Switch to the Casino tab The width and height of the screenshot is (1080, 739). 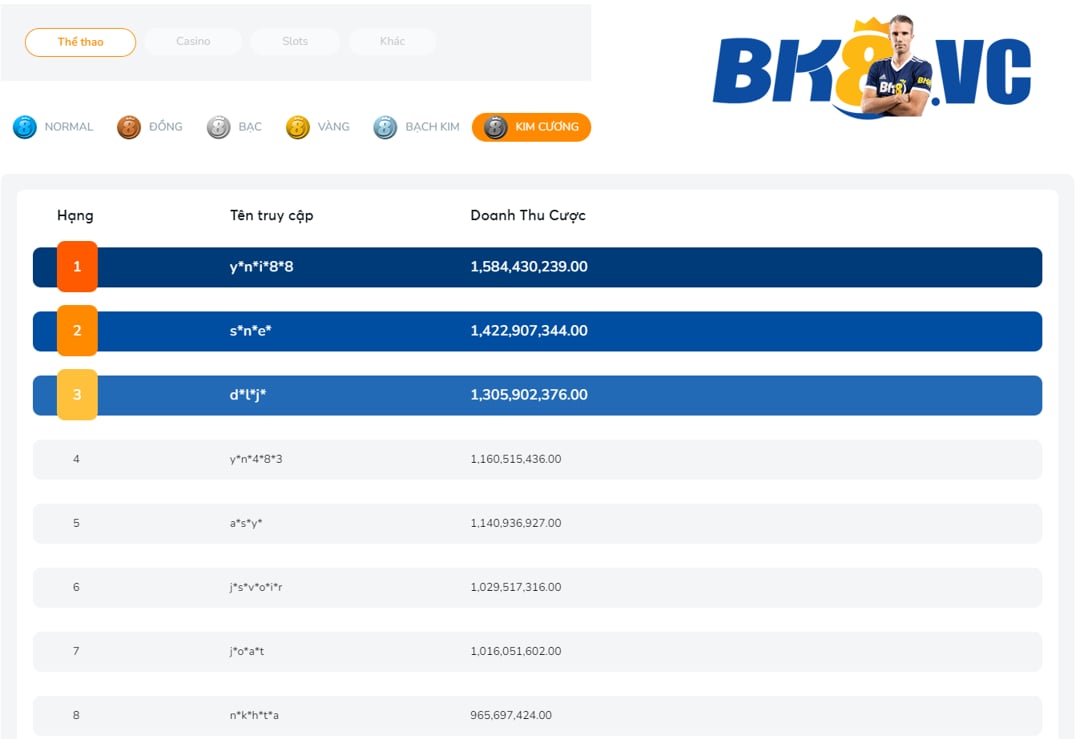point(194,41)
